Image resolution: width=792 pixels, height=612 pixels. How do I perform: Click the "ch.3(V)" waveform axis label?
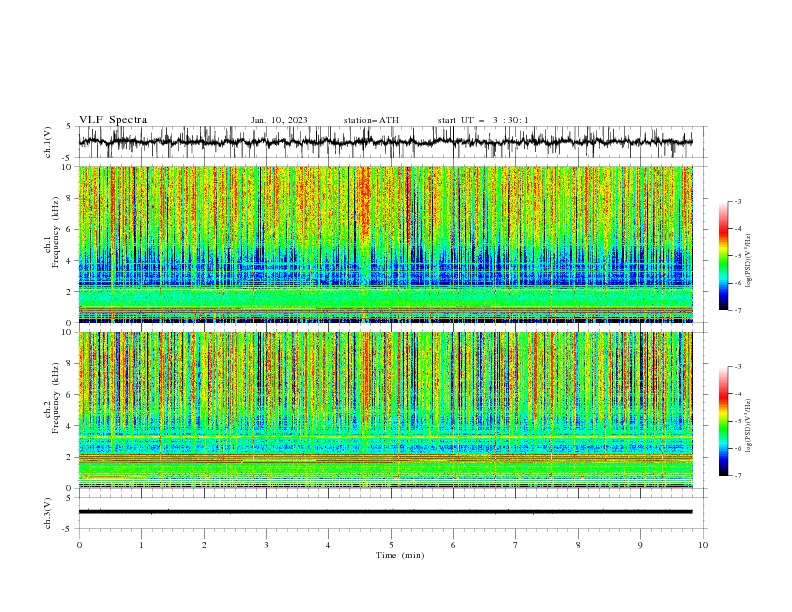pyautogui.click(x=48, y=513)
